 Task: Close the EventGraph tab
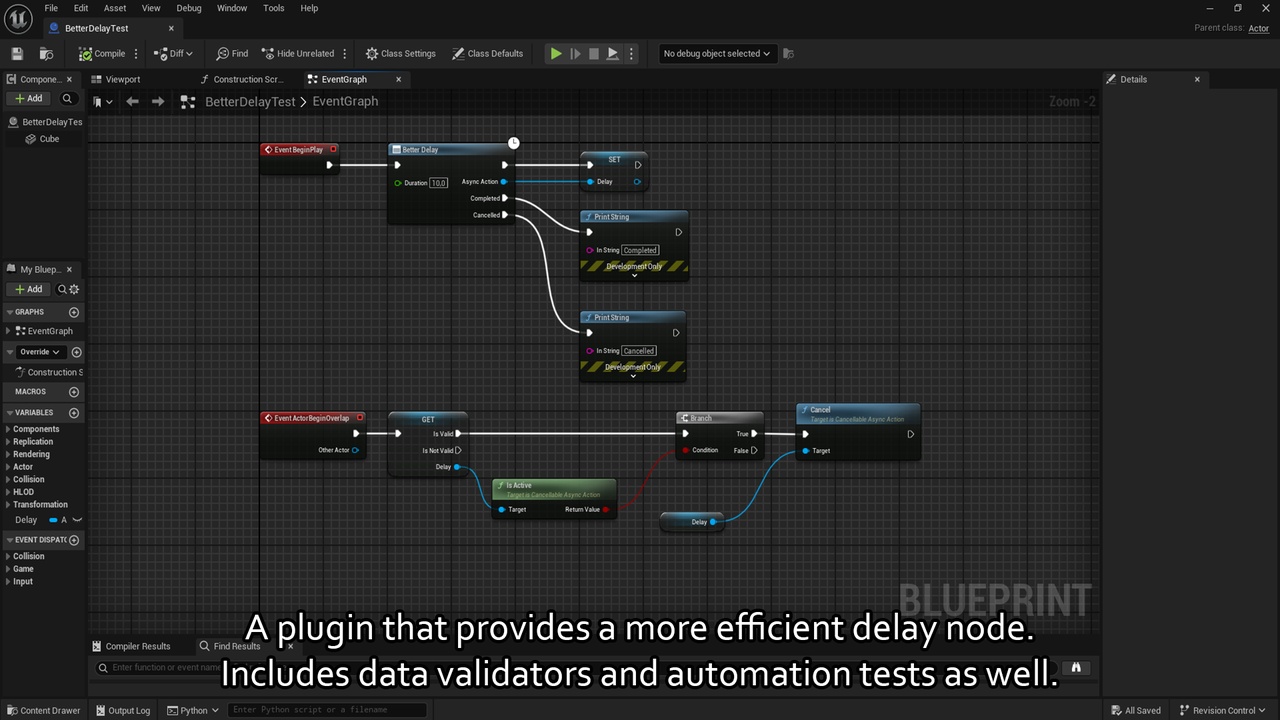[x=399, y=79]
